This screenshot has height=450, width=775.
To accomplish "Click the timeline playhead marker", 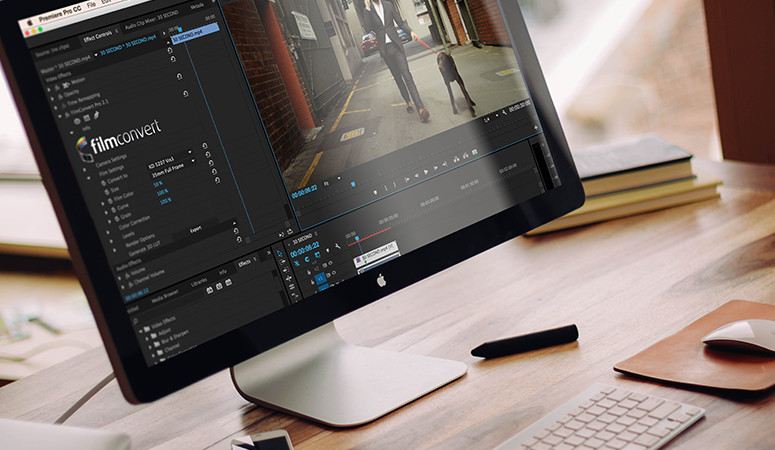I will [x=357, y=238].
